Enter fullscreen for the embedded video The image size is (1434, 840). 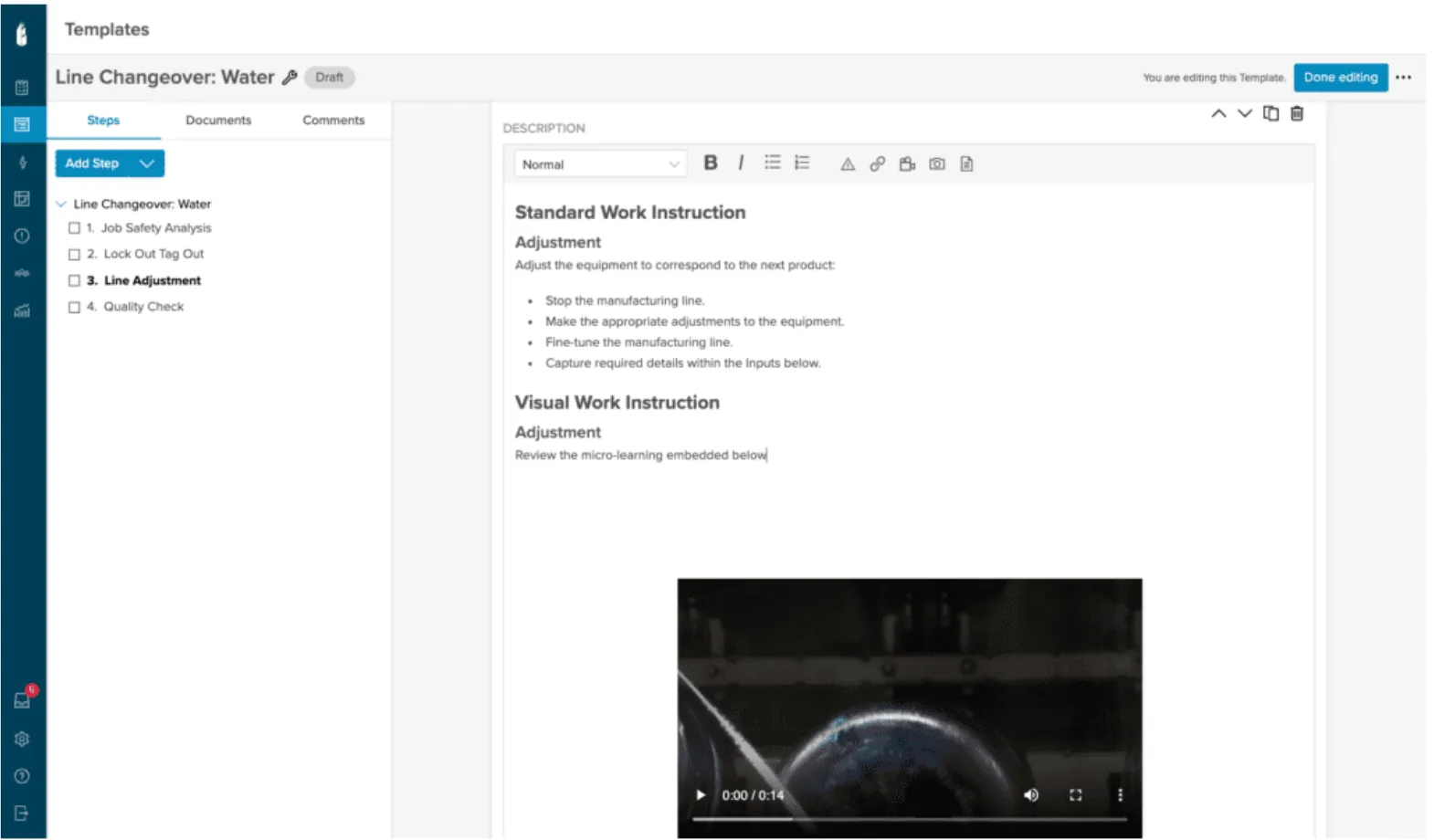pyautogui.click(x=1076, y=795)
